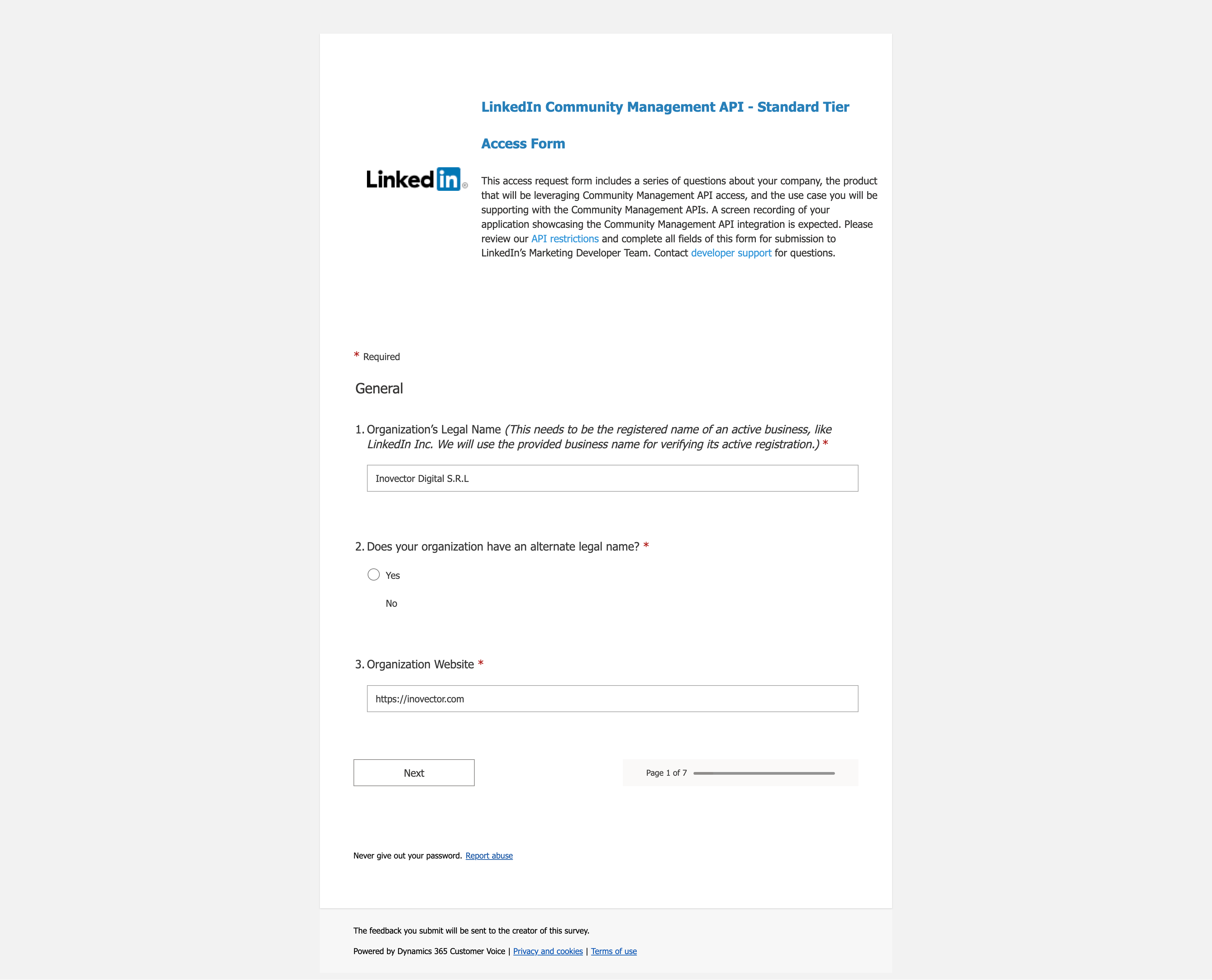Select the Yes radio button

point(374,574)
